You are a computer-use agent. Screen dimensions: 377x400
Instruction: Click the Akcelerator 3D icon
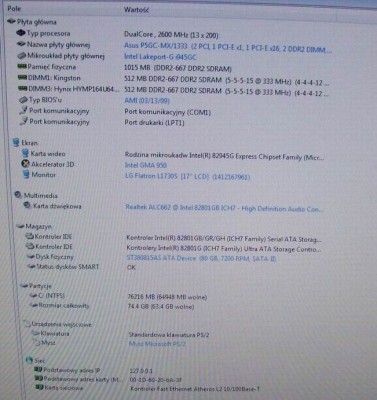click(x=25, y=164)
